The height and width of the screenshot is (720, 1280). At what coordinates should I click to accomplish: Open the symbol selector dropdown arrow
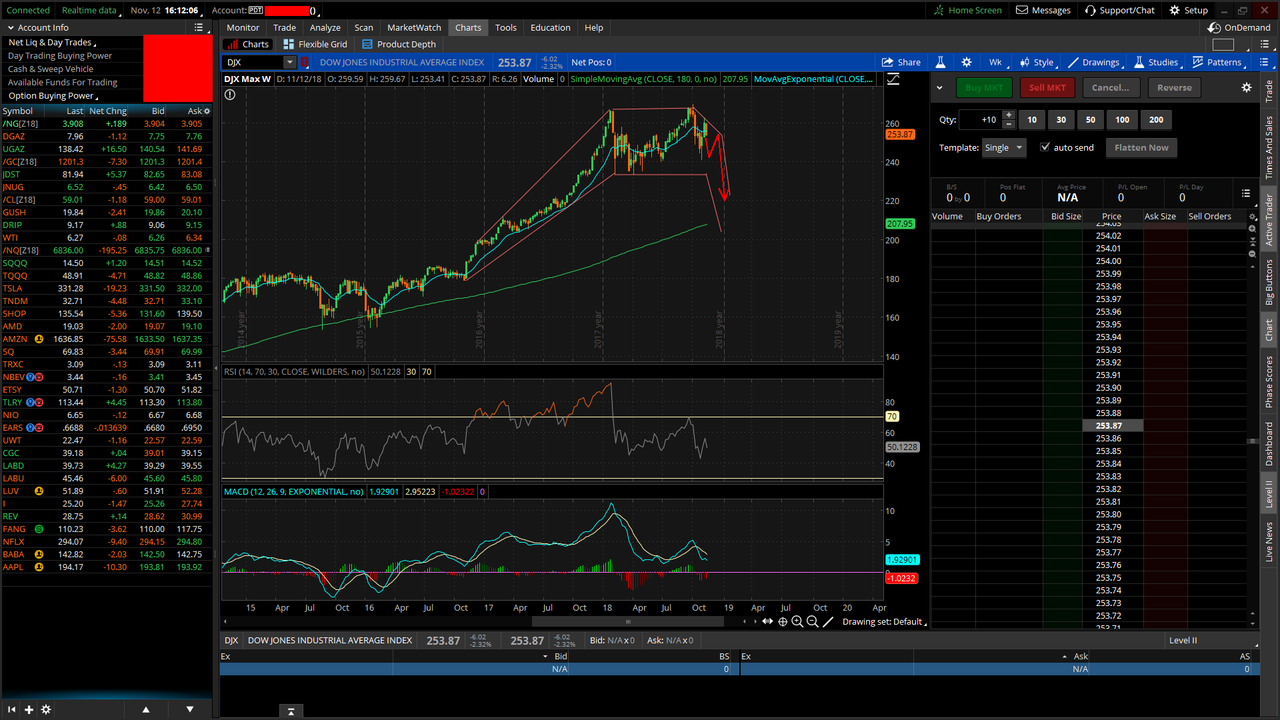pos(291,62)
